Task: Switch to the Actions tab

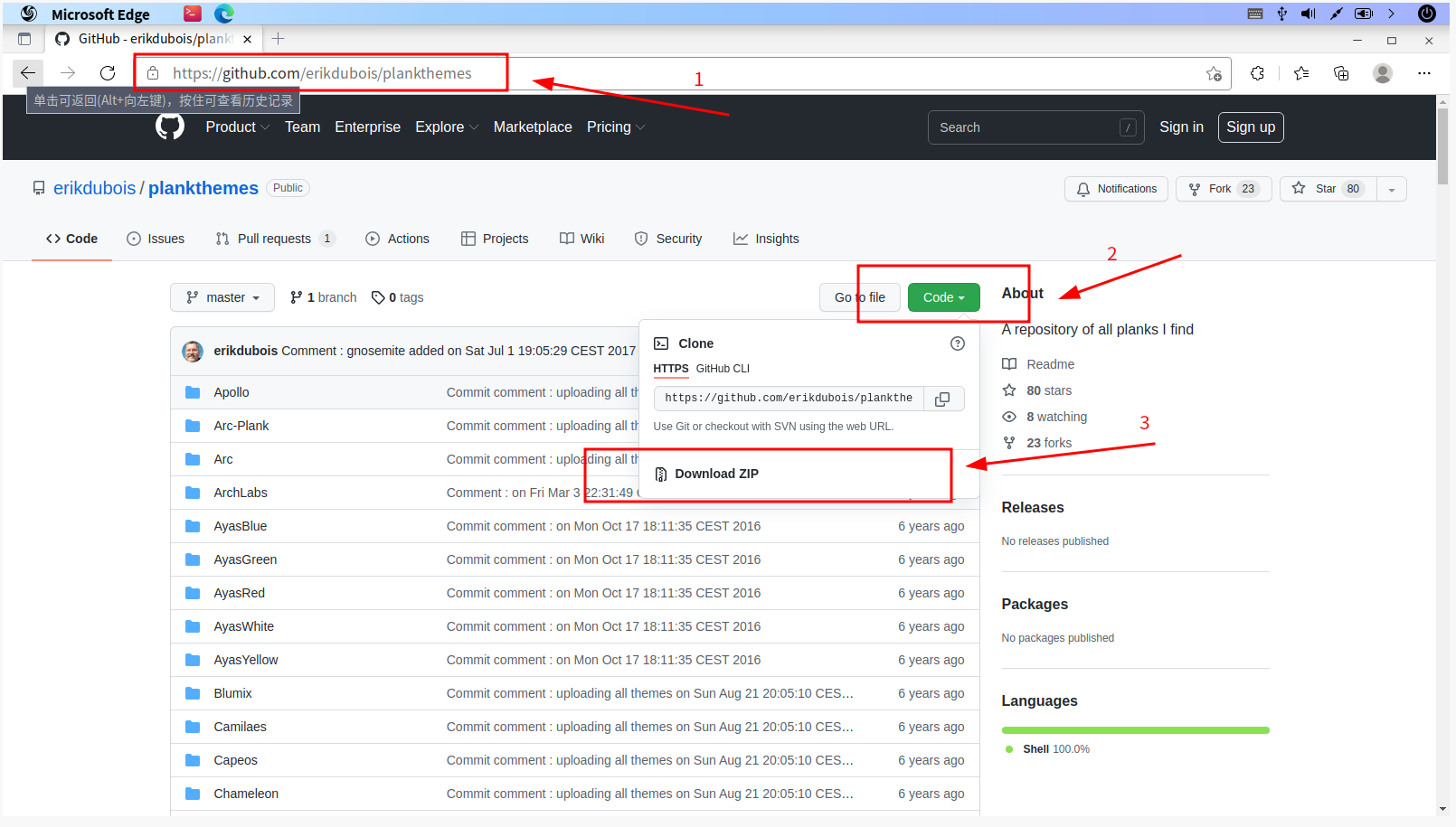Action: coord(397,239)
